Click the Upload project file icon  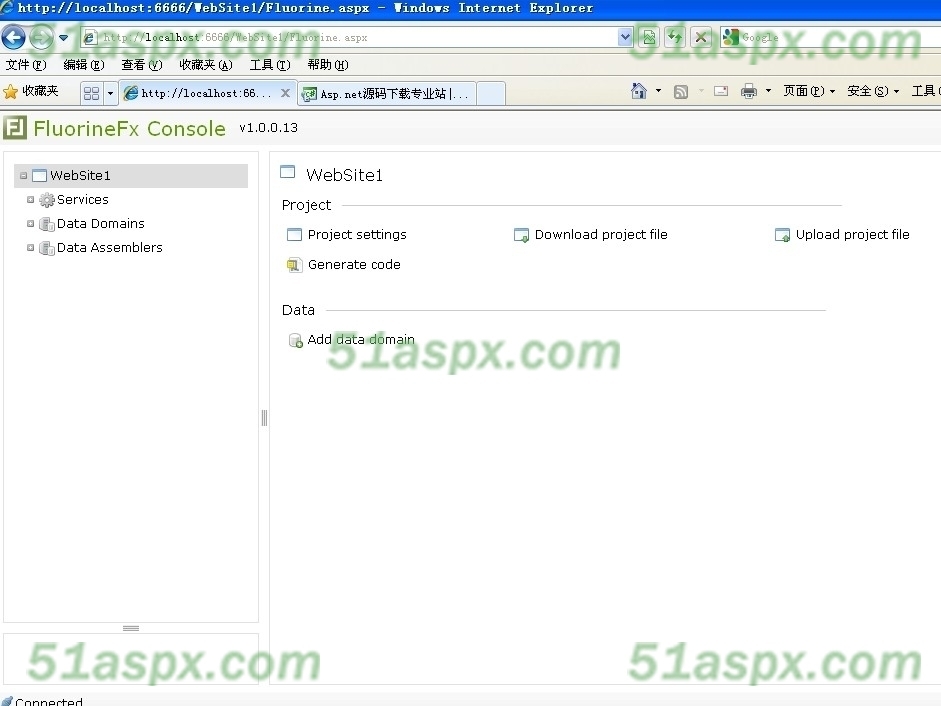tap(782, 235)
